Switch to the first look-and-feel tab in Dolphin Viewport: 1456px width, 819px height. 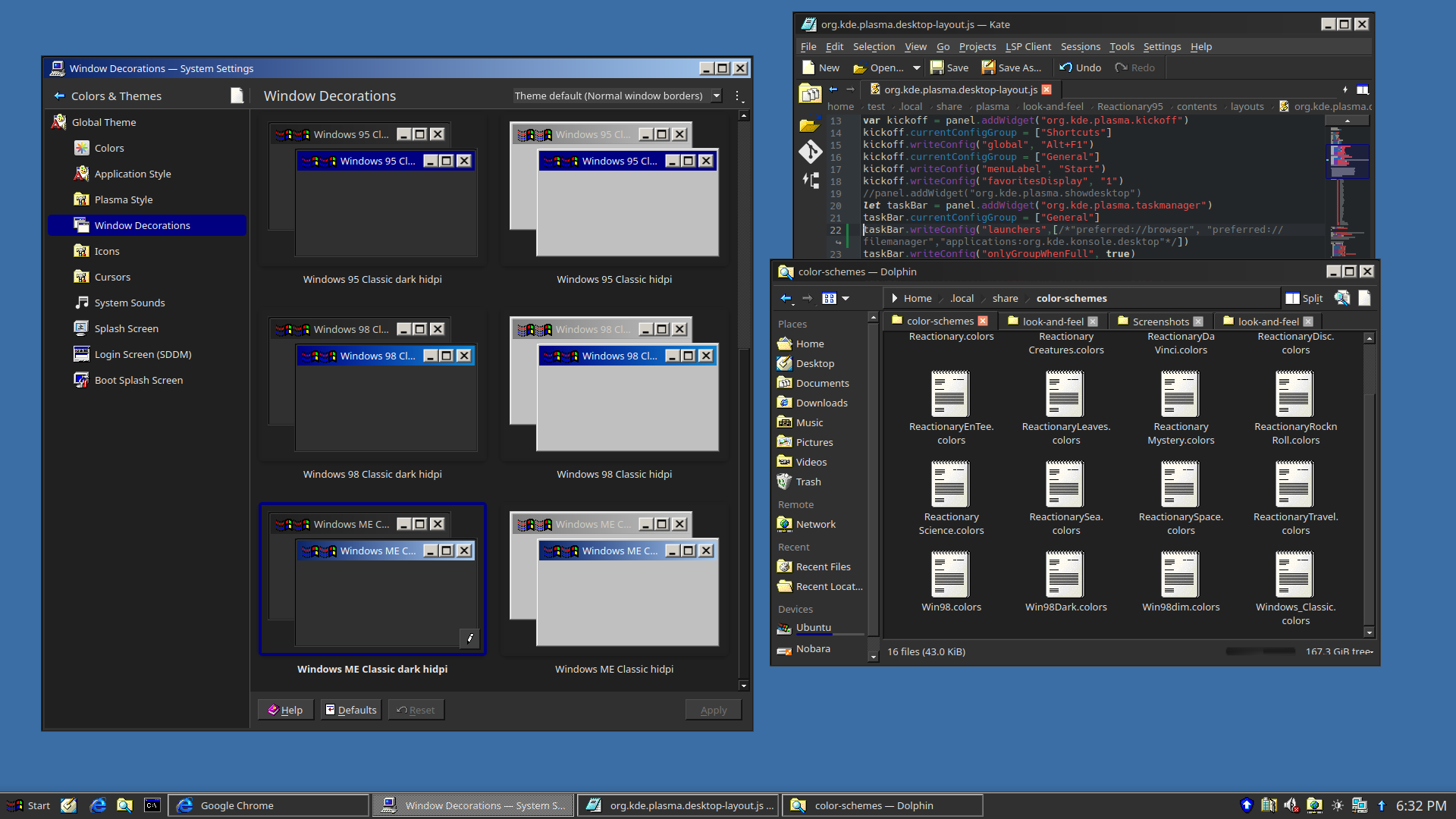pyautogui.click(x=1053, y=322)
